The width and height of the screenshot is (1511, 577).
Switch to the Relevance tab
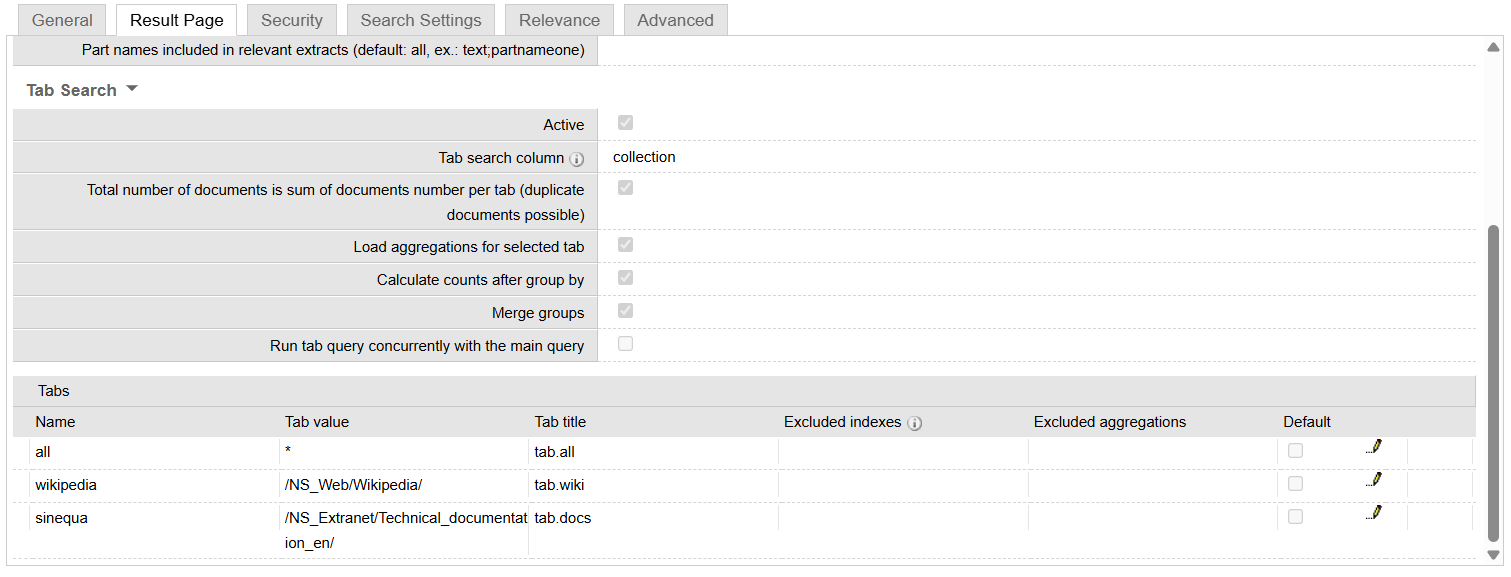click(560, 20)
